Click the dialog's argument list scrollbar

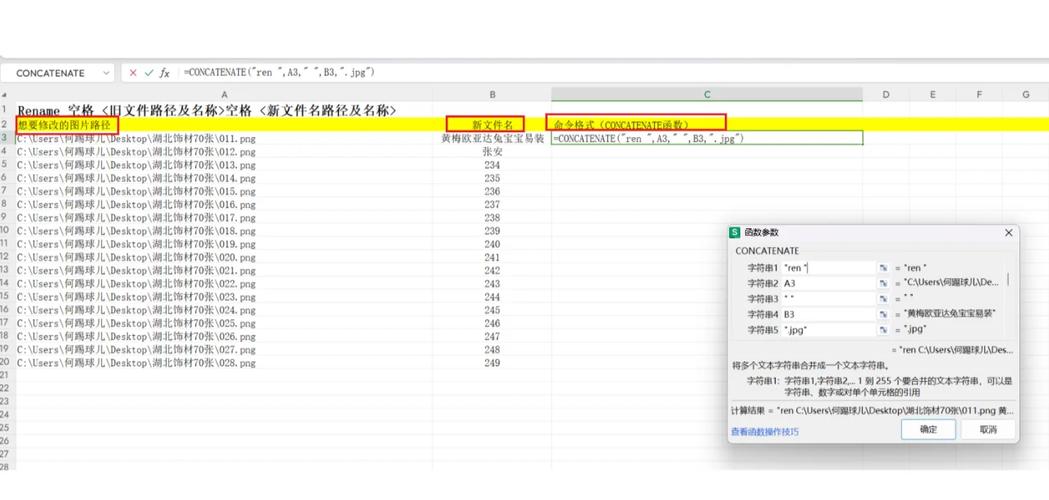click(x=1008, y=281)
